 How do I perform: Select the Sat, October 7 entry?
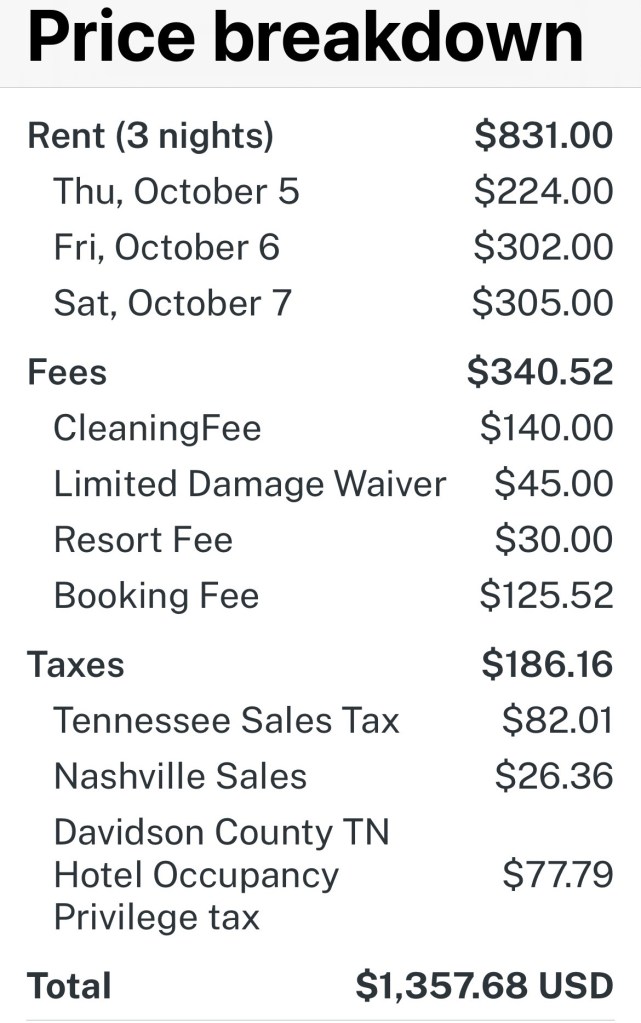[x=172, y=303]
